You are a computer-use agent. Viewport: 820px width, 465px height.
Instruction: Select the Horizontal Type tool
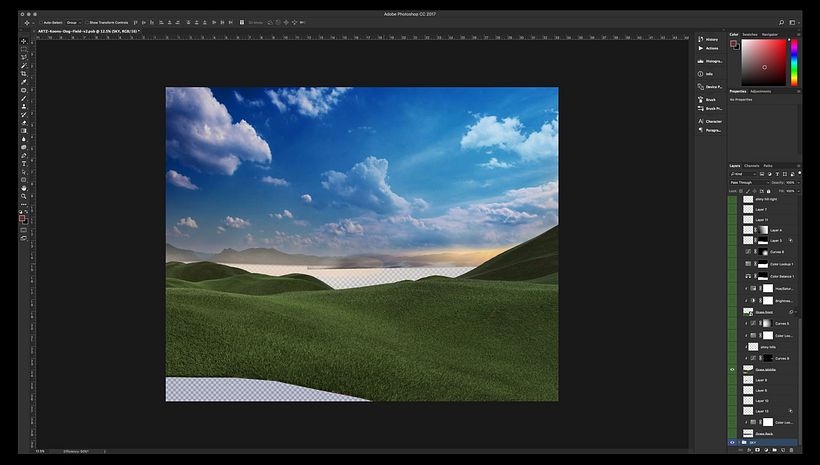[23, 163]
